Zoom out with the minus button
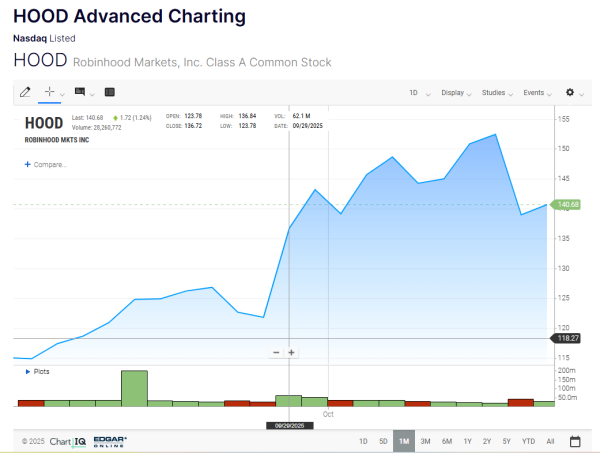Image resolution: width=600 pixels, height=453 pixels. 276,352
